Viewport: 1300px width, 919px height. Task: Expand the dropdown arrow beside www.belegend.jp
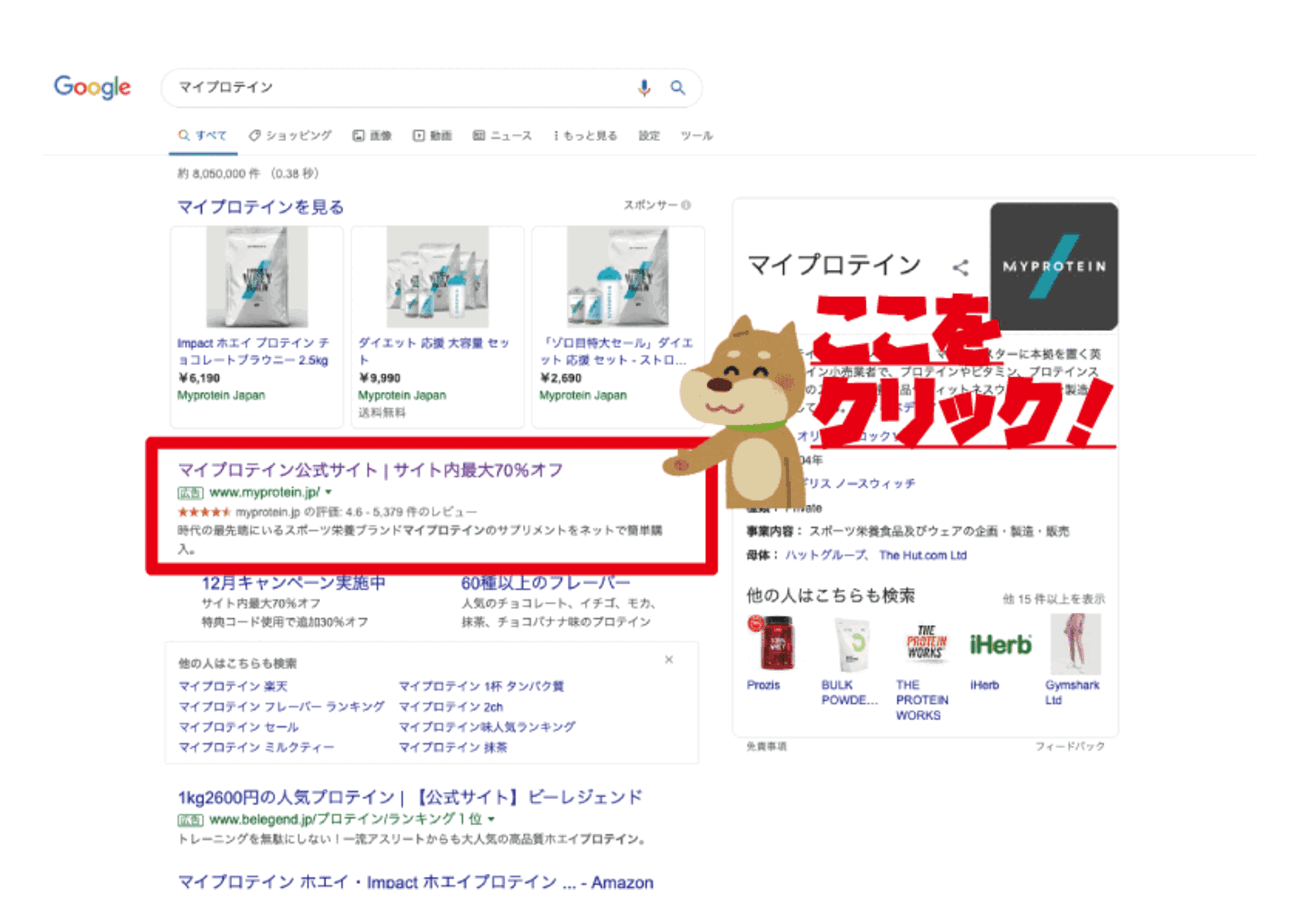pyautogui.click(x=492, y=820)
